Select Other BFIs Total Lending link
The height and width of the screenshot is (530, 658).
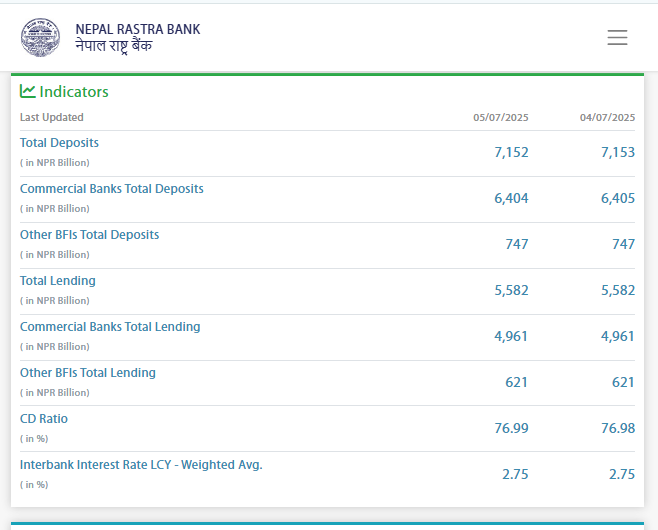tap(88, 373)
